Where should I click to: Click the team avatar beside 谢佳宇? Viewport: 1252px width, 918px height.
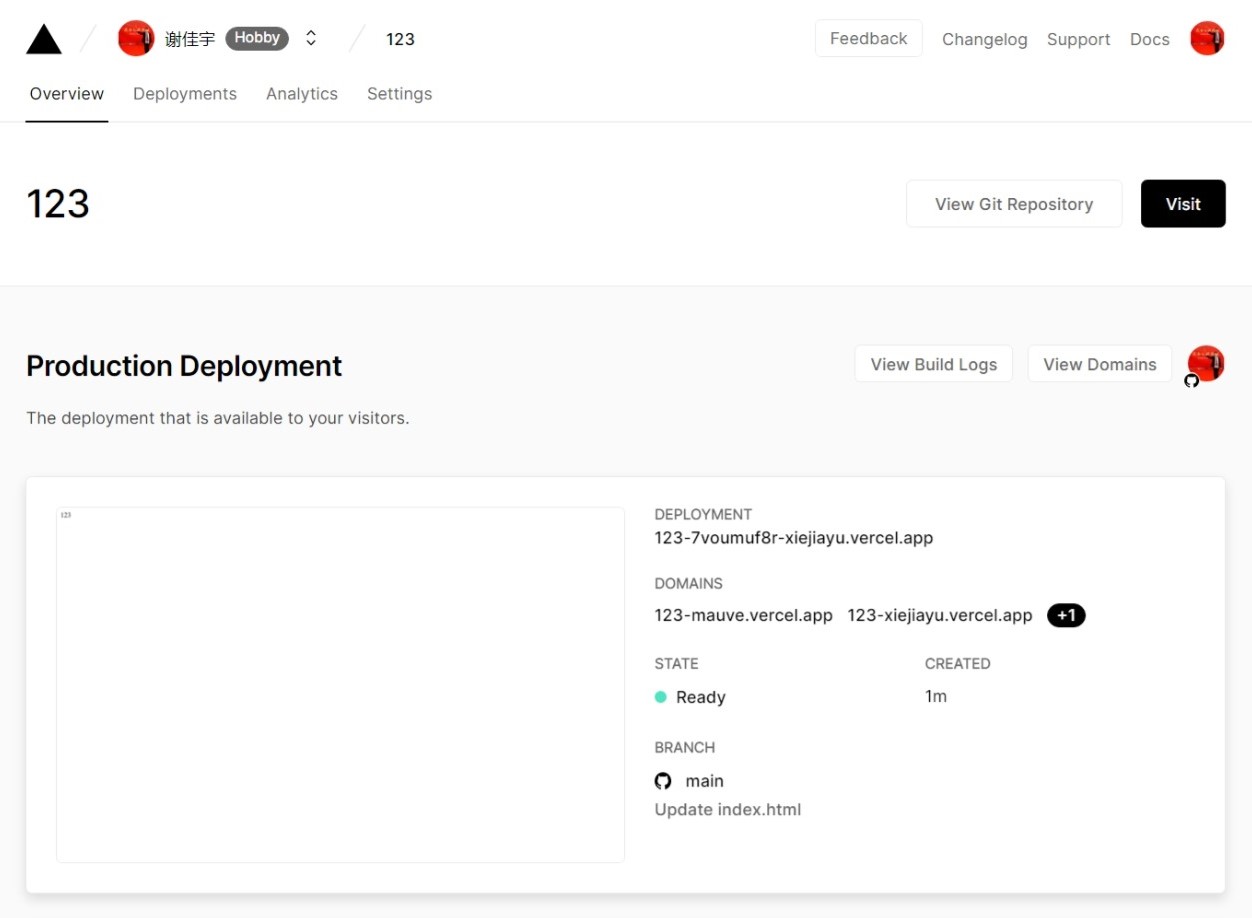(136, 39)
